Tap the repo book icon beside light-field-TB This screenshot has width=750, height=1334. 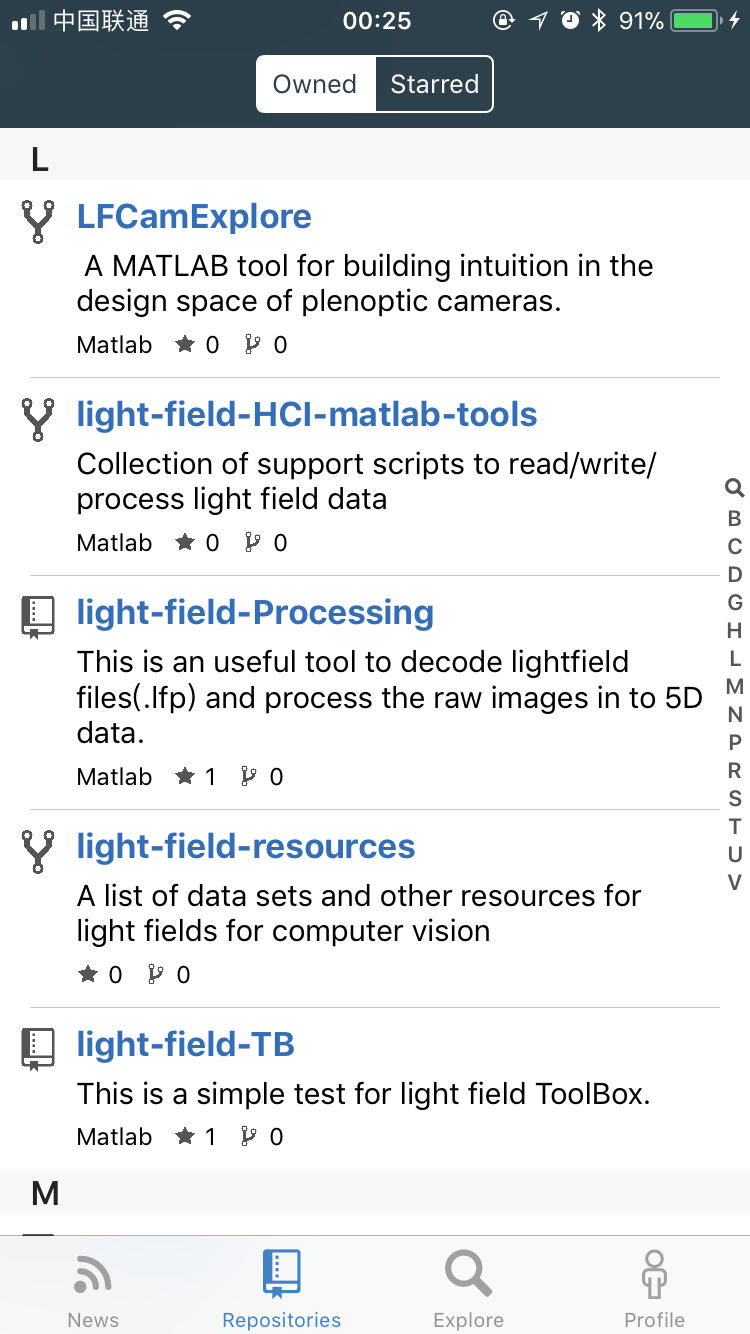tap(37, 1049)
